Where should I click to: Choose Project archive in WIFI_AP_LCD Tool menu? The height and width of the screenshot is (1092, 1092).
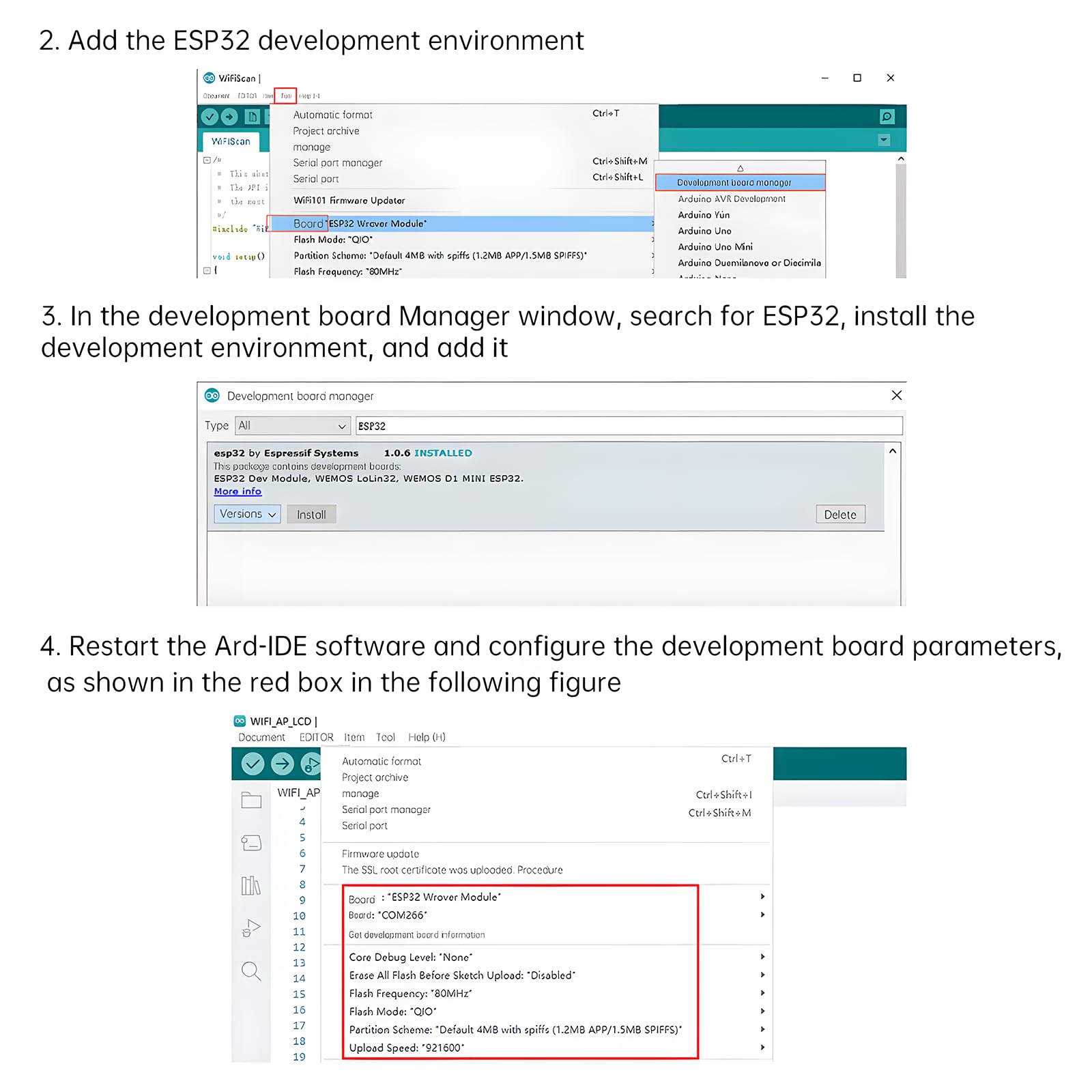375,777
